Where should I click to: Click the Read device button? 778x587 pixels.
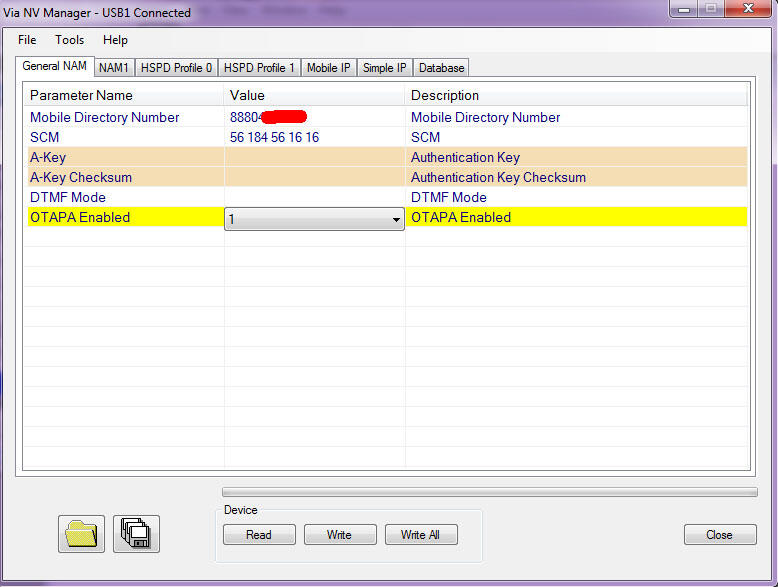pos(259,534)
